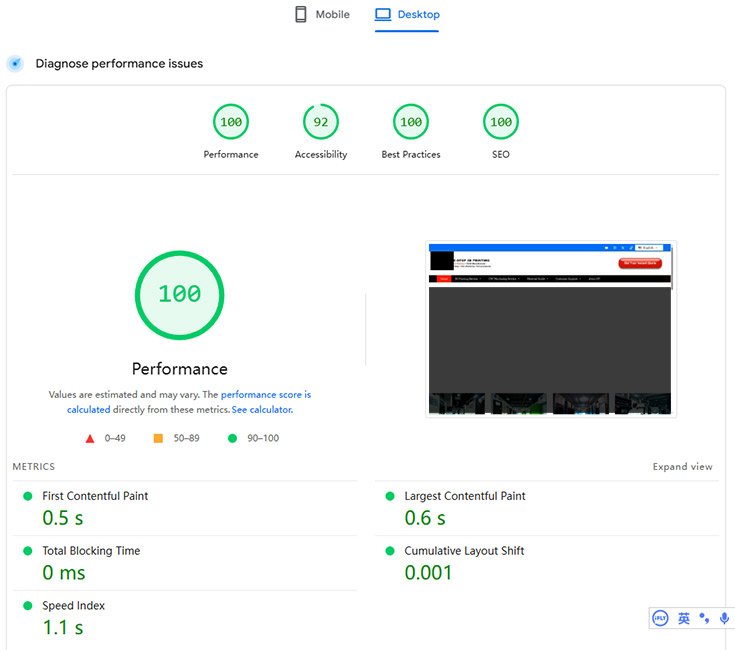Expand the Largest Contentful Paint metric
This screenshot has height=650, width=735.
pyautogui.click(x=464, y=496)
